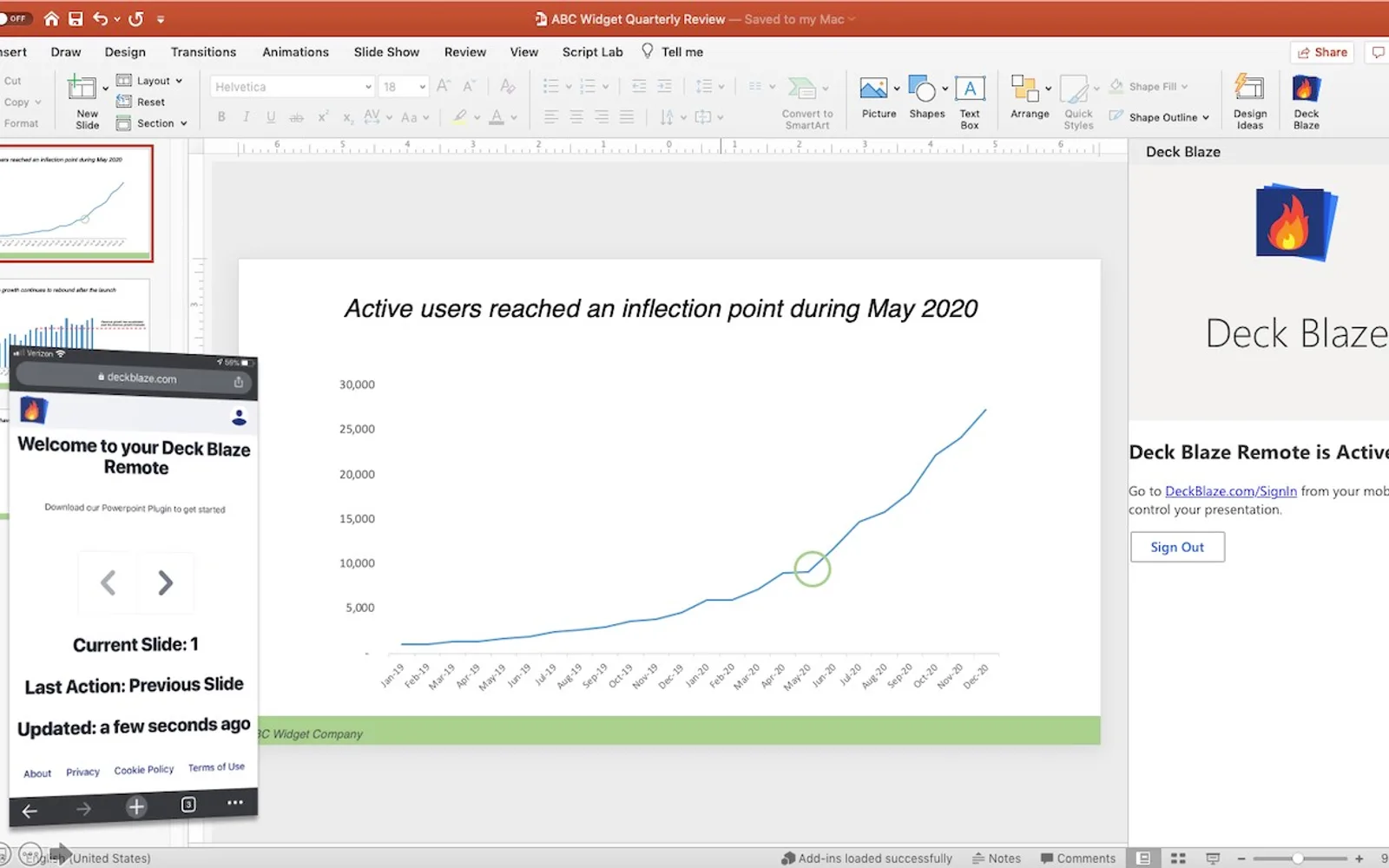Insert a Text Box
1389x868 pixels.
click(x=970, y=102)
